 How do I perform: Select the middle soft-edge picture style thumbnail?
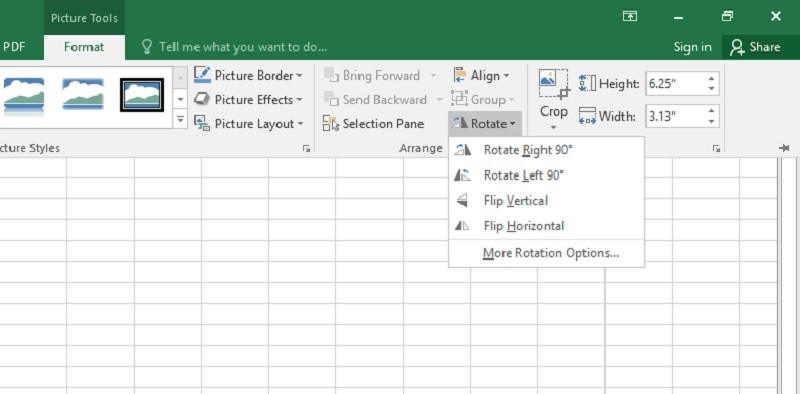pyautogui.click(x=83, y=94)
